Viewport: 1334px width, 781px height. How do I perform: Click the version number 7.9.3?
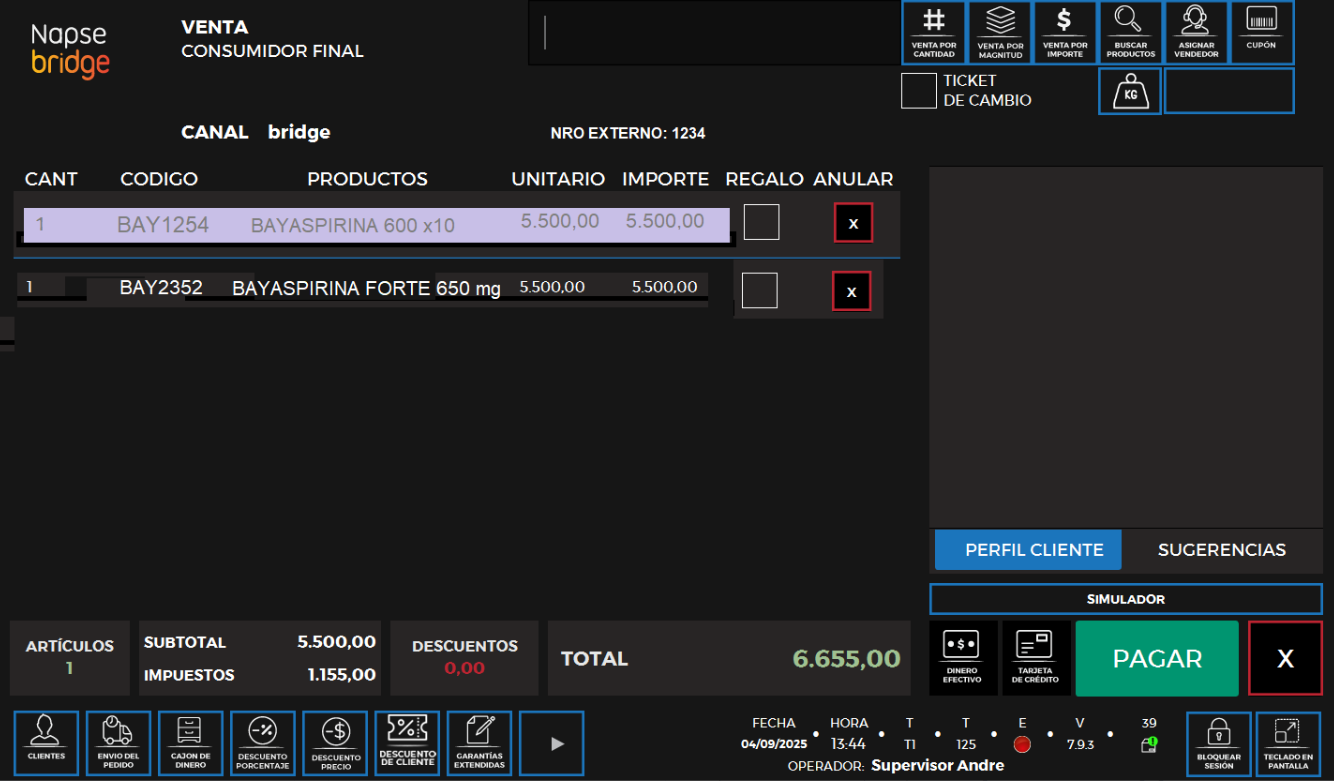coord(1080,745)
